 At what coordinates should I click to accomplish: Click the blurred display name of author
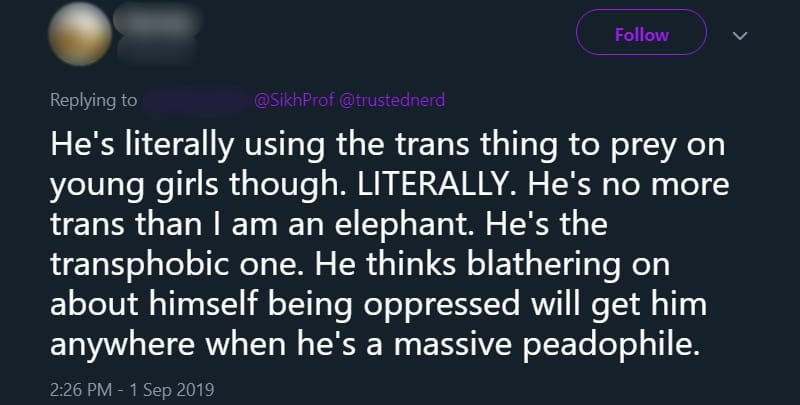click(x=157, y=19)
